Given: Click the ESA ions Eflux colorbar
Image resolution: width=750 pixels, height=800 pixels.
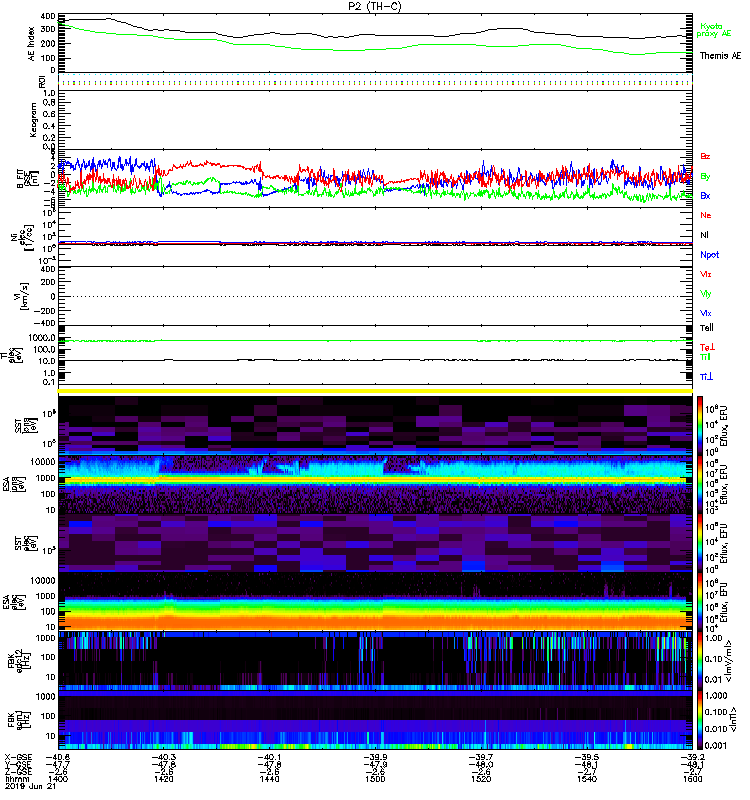Looking at the screenshot, I should click(x=700, y=485).
